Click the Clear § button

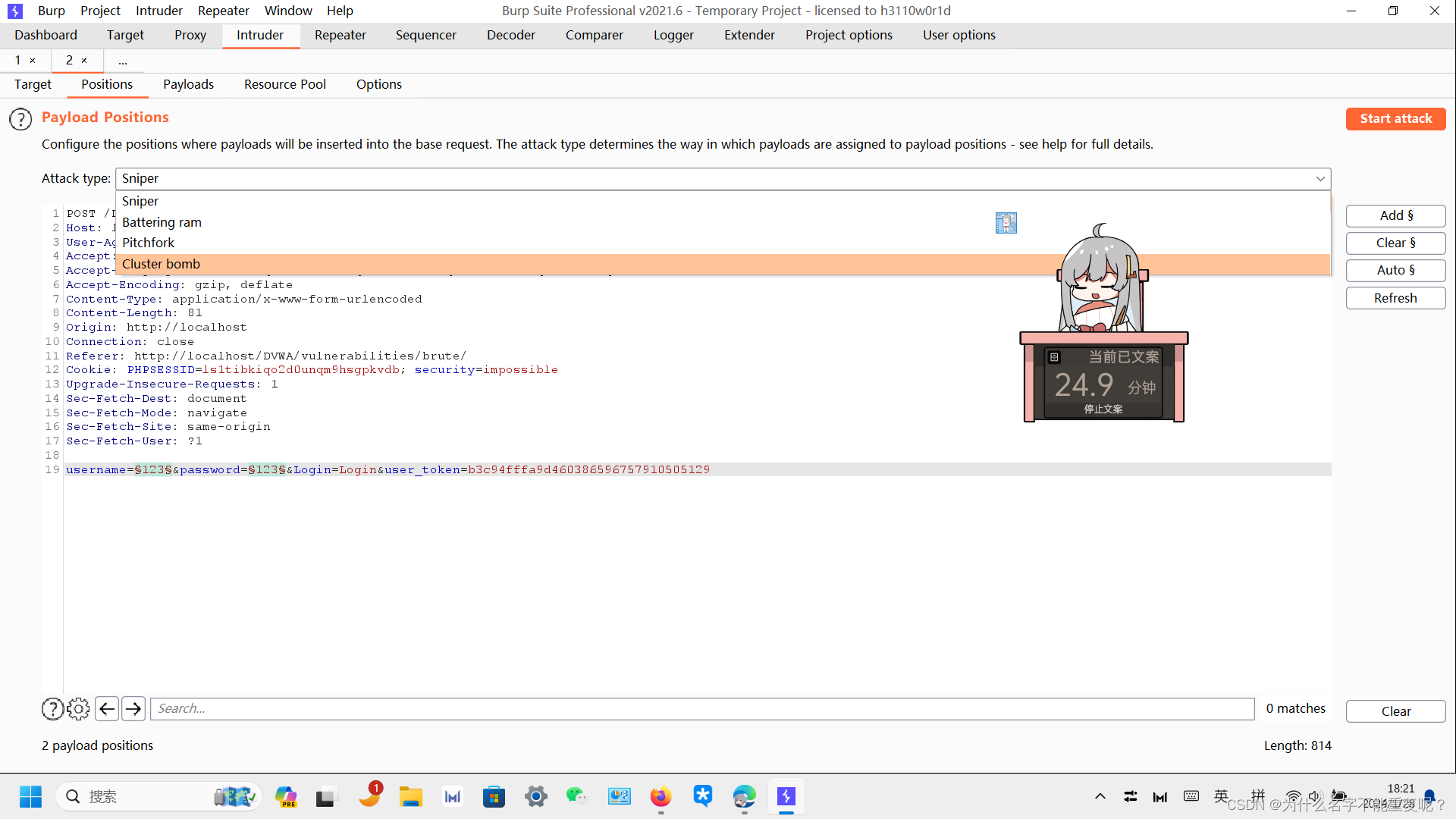[x=1395, y=243]
